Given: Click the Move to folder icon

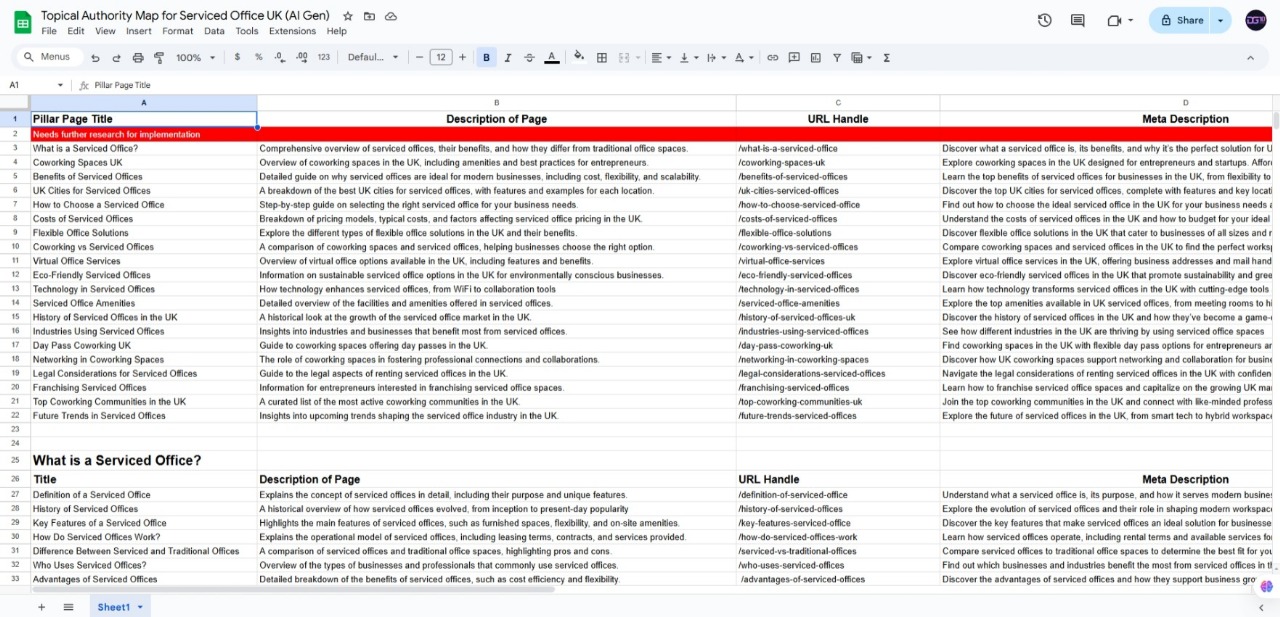Looking at the screenshot, I should tap(369, 16).
